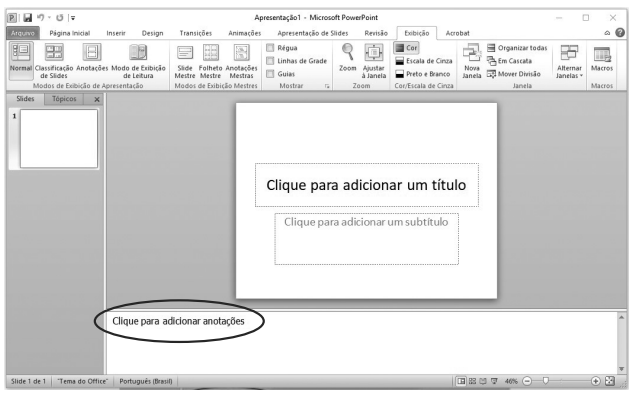Click 'Slide 1 de 1' status text
This screenshot has height=395, width=632.
(28, 381)
